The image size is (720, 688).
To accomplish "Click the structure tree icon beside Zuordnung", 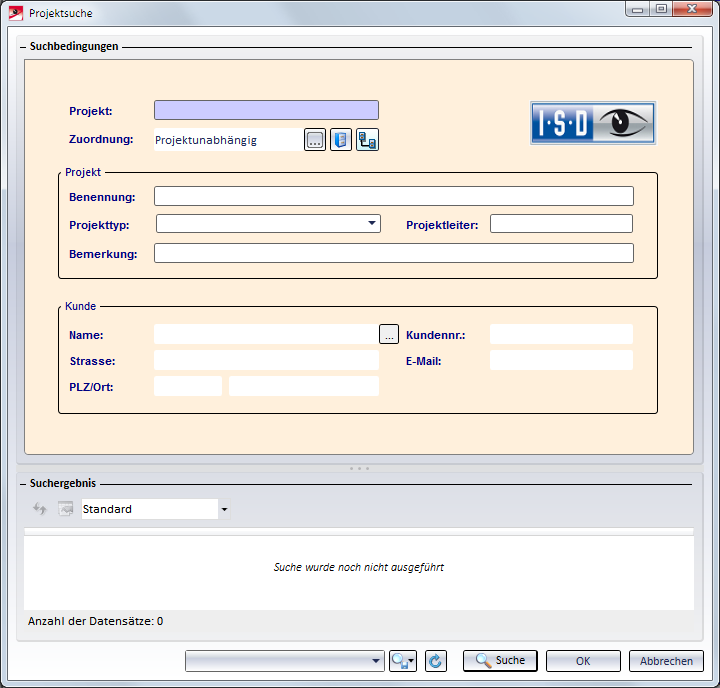I will [367, 140].
